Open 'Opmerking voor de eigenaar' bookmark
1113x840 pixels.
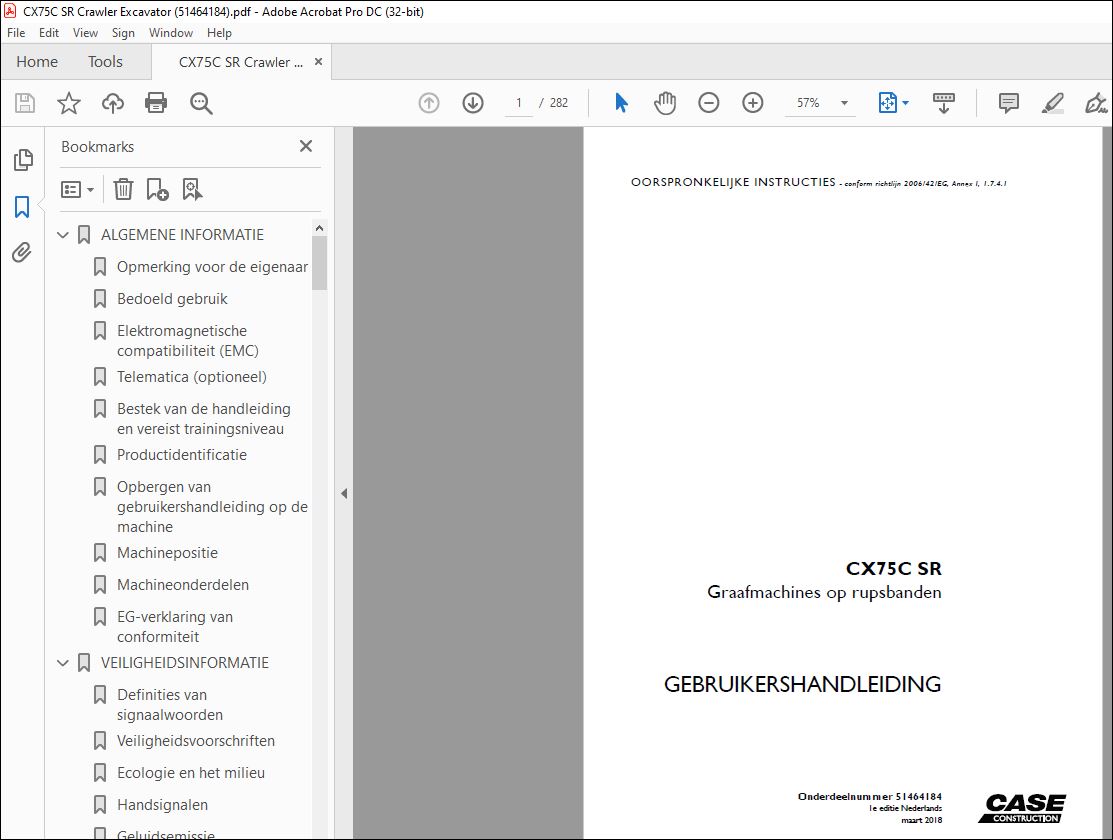pos(212,267)
